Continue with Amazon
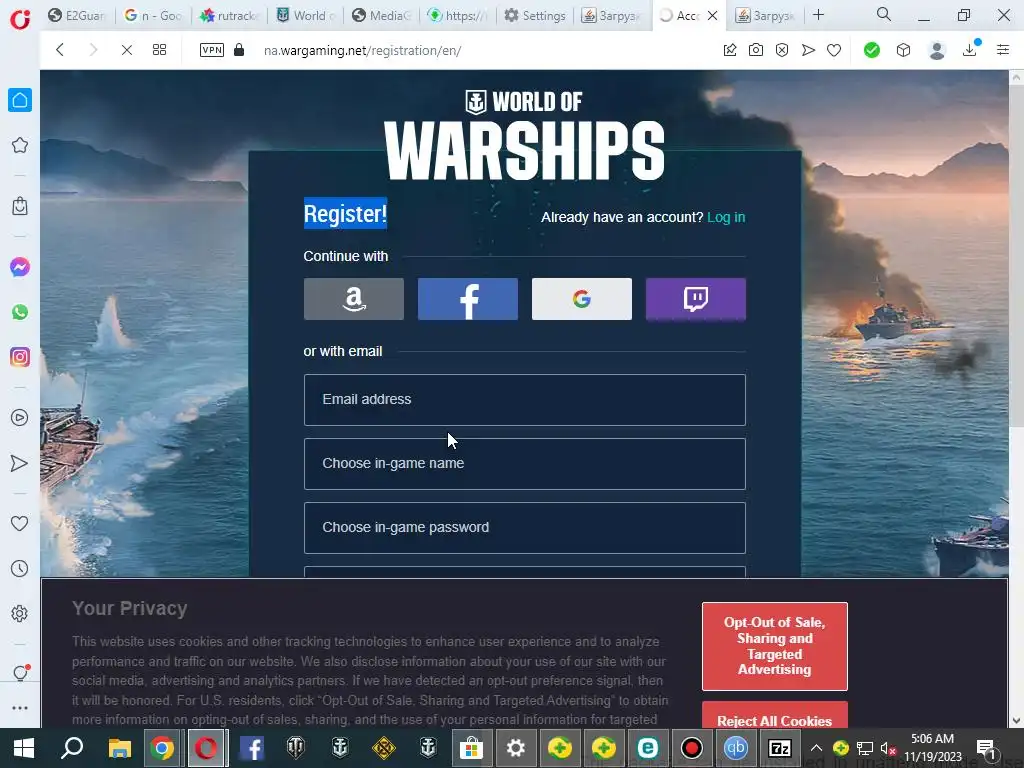Image resolution: width=1024 pixels, height=768 pixels. coord(353,299)
